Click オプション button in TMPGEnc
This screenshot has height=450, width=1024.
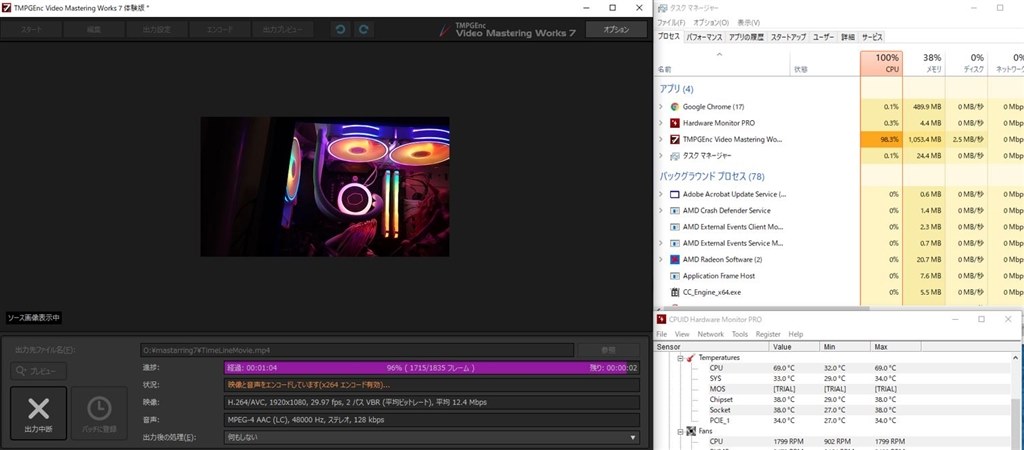[x=616, y=29]
